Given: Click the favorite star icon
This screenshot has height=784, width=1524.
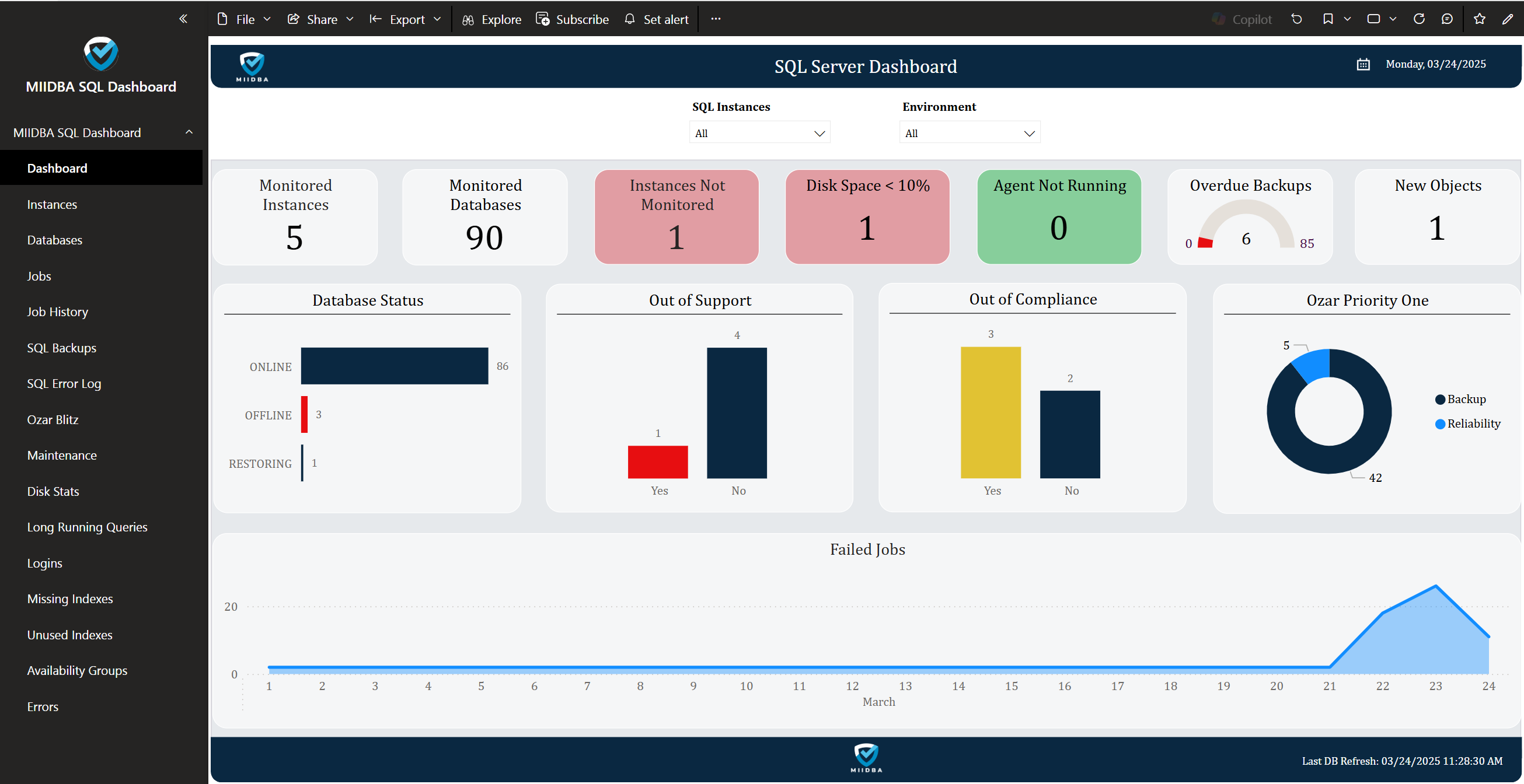Looking at the screenshot, I should [1480, 19].
